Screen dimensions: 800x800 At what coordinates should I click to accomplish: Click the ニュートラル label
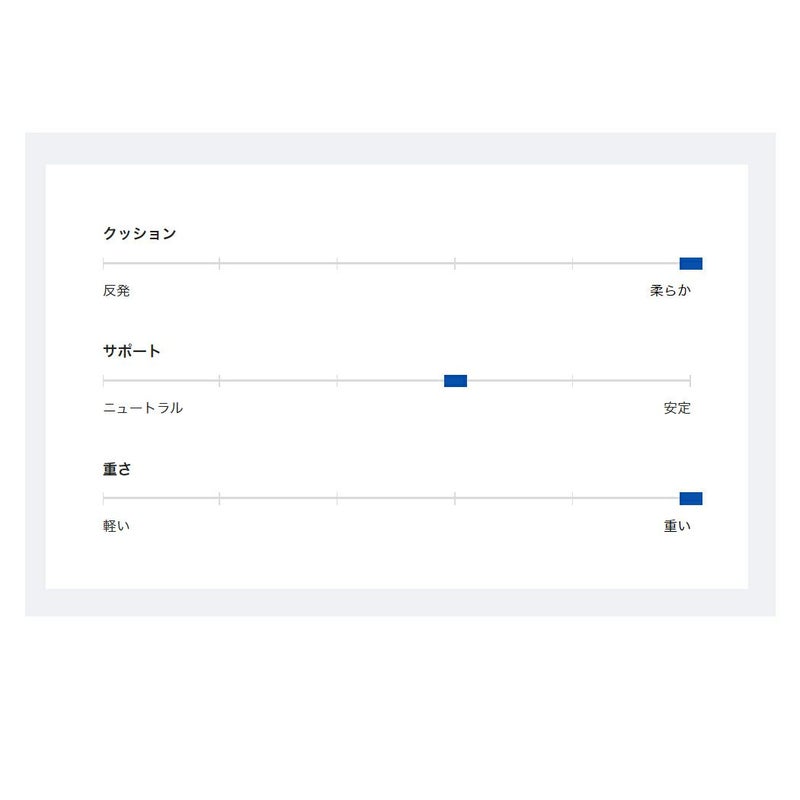(x=143, y=408)
